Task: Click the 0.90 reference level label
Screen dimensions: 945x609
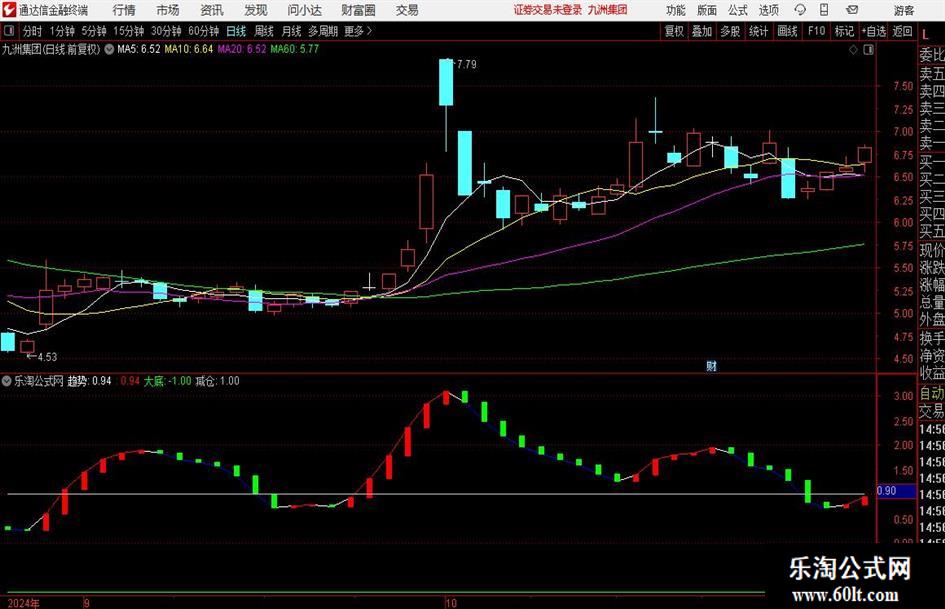Action: tap(887, 491)
